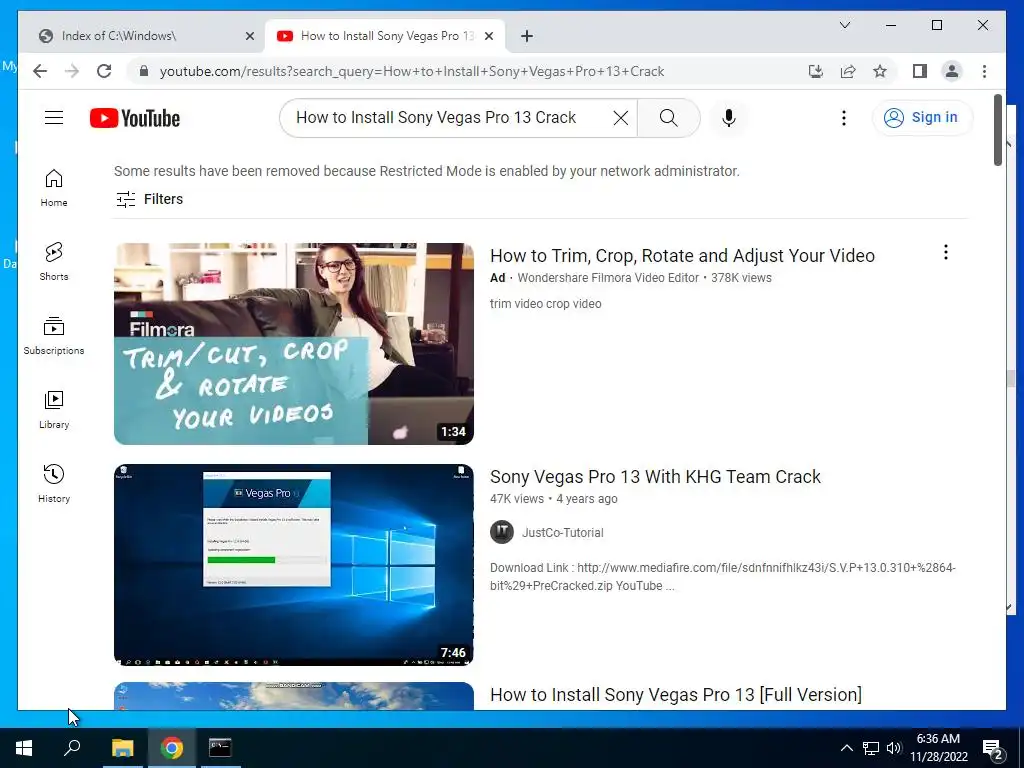Click the Sign in button
The image size is (1024, 768).
point(921,118)
